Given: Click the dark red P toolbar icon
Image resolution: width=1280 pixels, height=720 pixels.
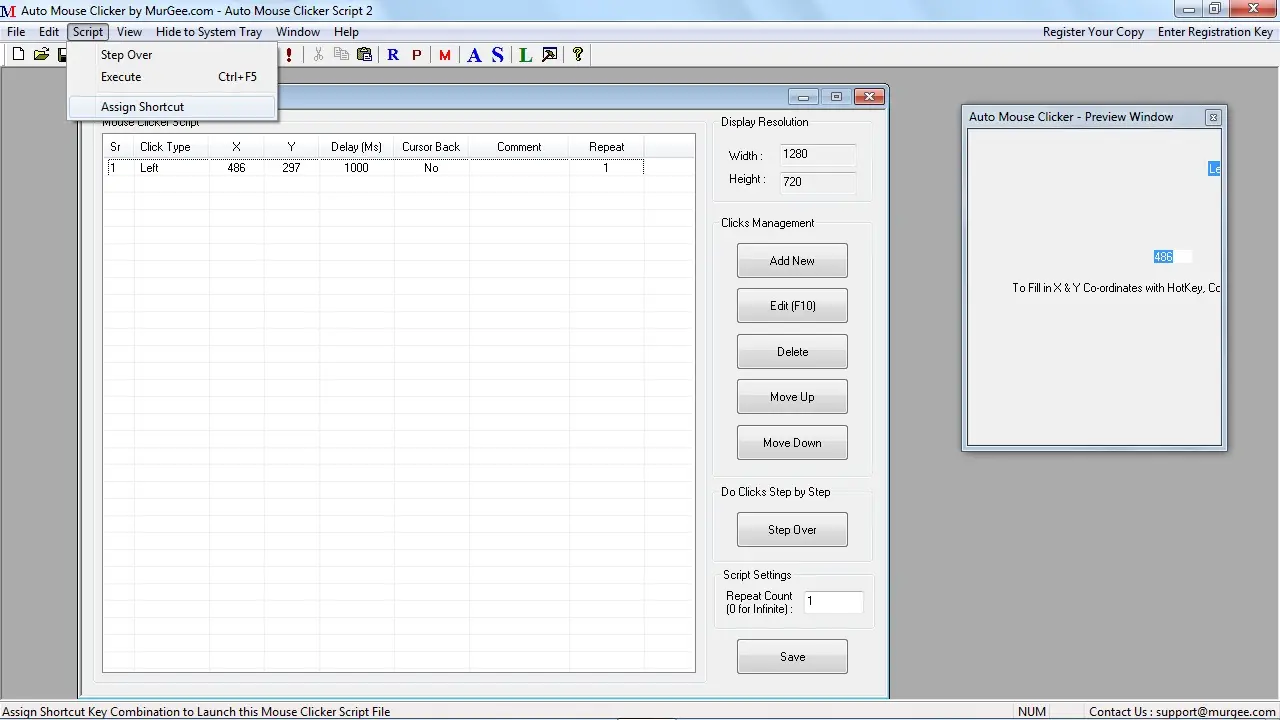Looking at the screenshot, I should [417, 55].
